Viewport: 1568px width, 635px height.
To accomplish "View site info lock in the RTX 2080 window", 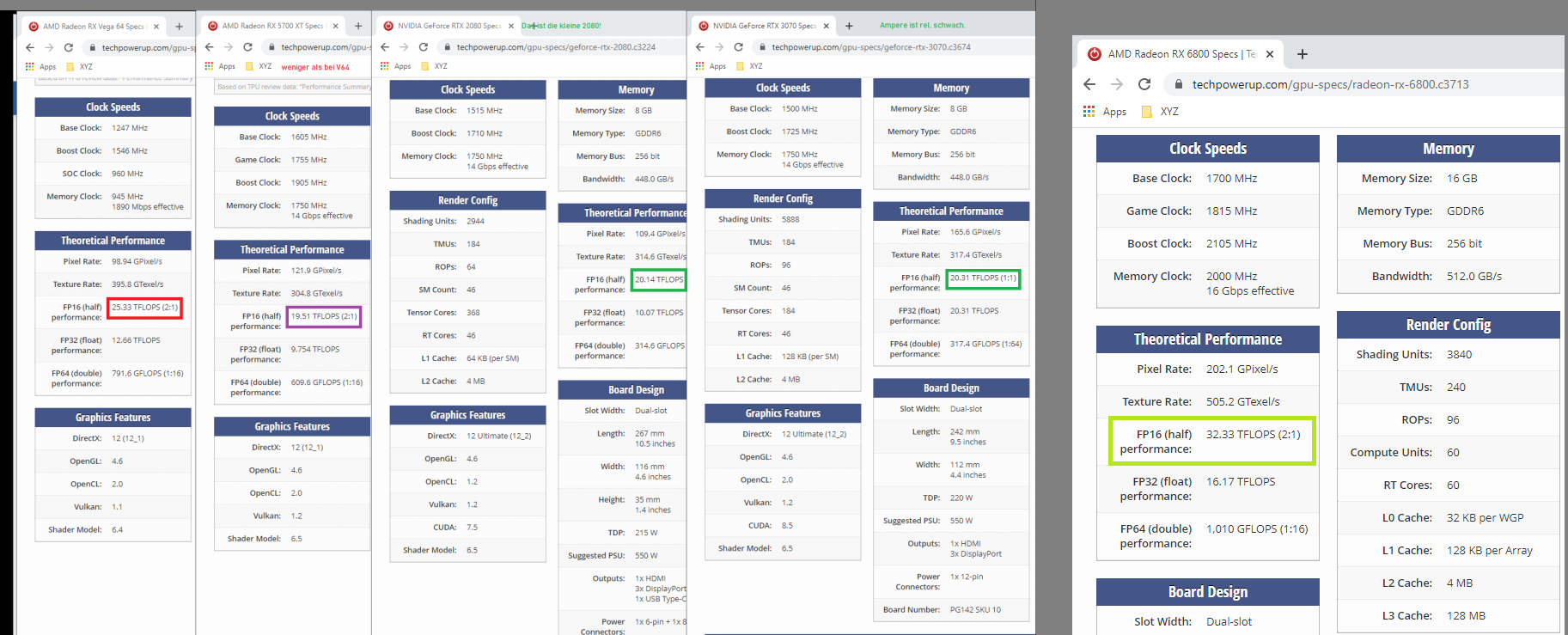I will (447, 47).
